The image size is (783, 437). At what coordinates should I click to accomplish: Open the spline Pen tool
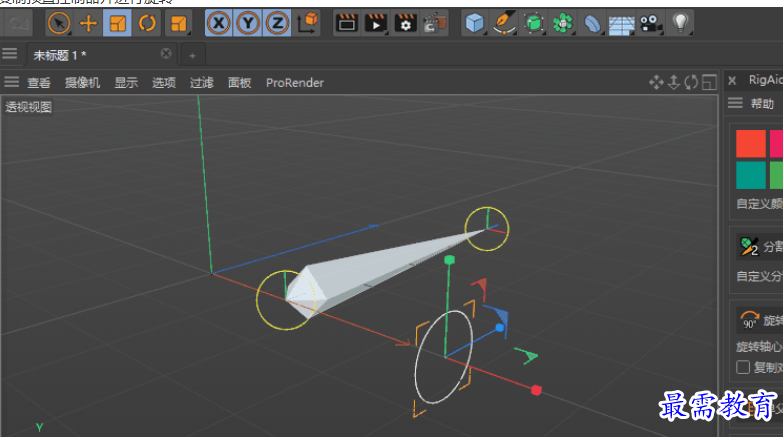tap(504, 23)
